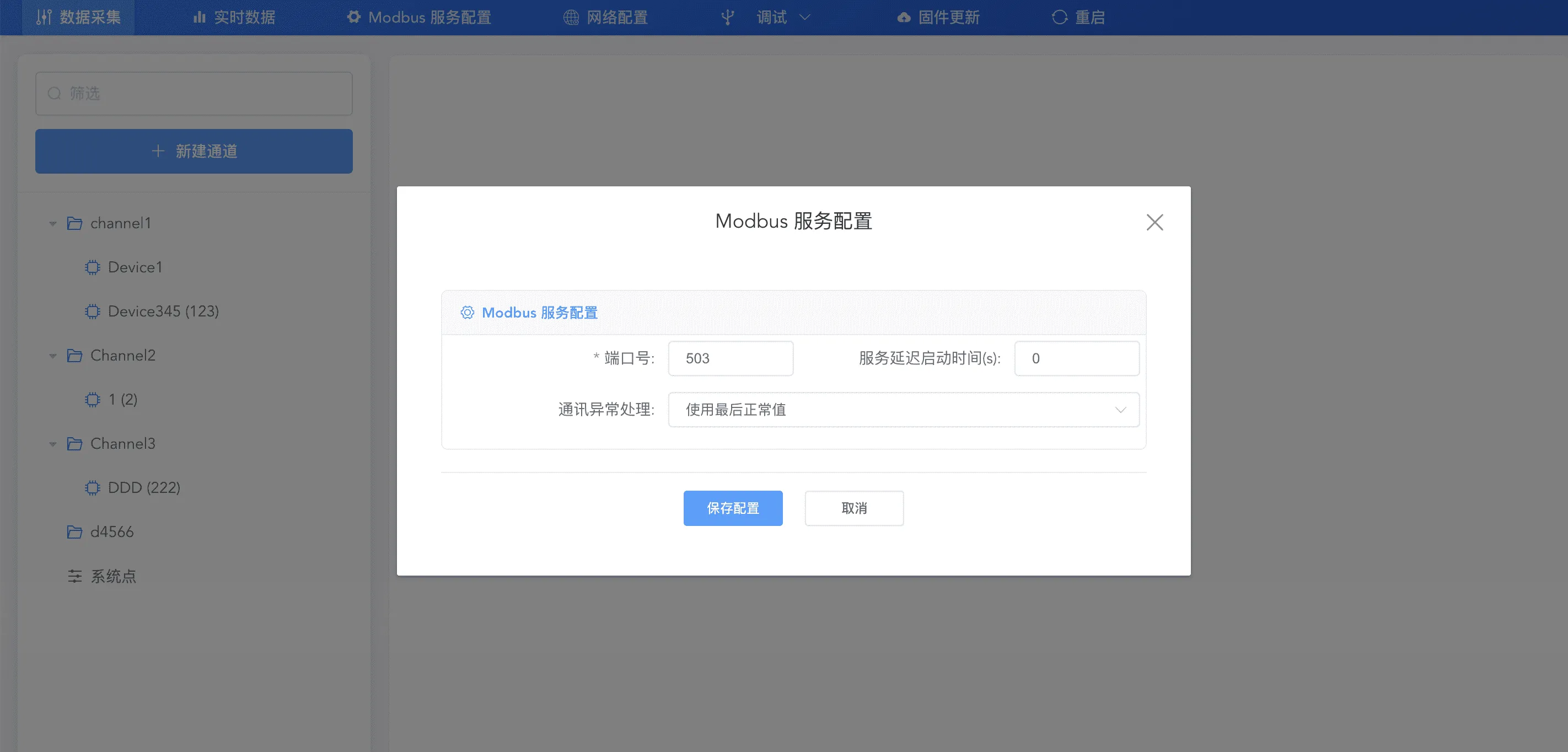
Task: Click the 服务延迟启动时间 input field
Action: [x=1076, y=359]
